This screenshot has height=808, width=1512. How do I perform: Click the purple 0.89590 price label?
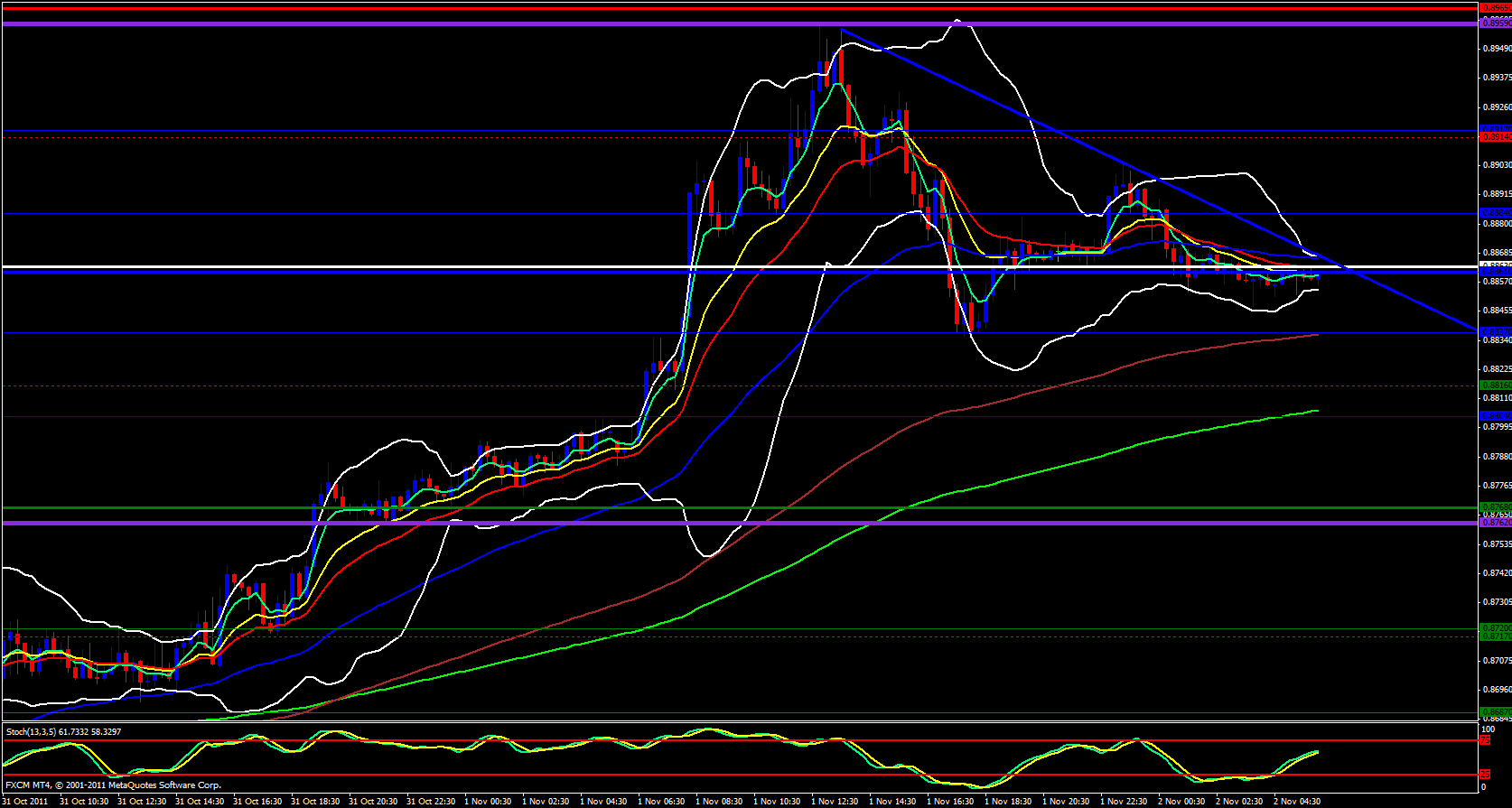point(1495,23)
